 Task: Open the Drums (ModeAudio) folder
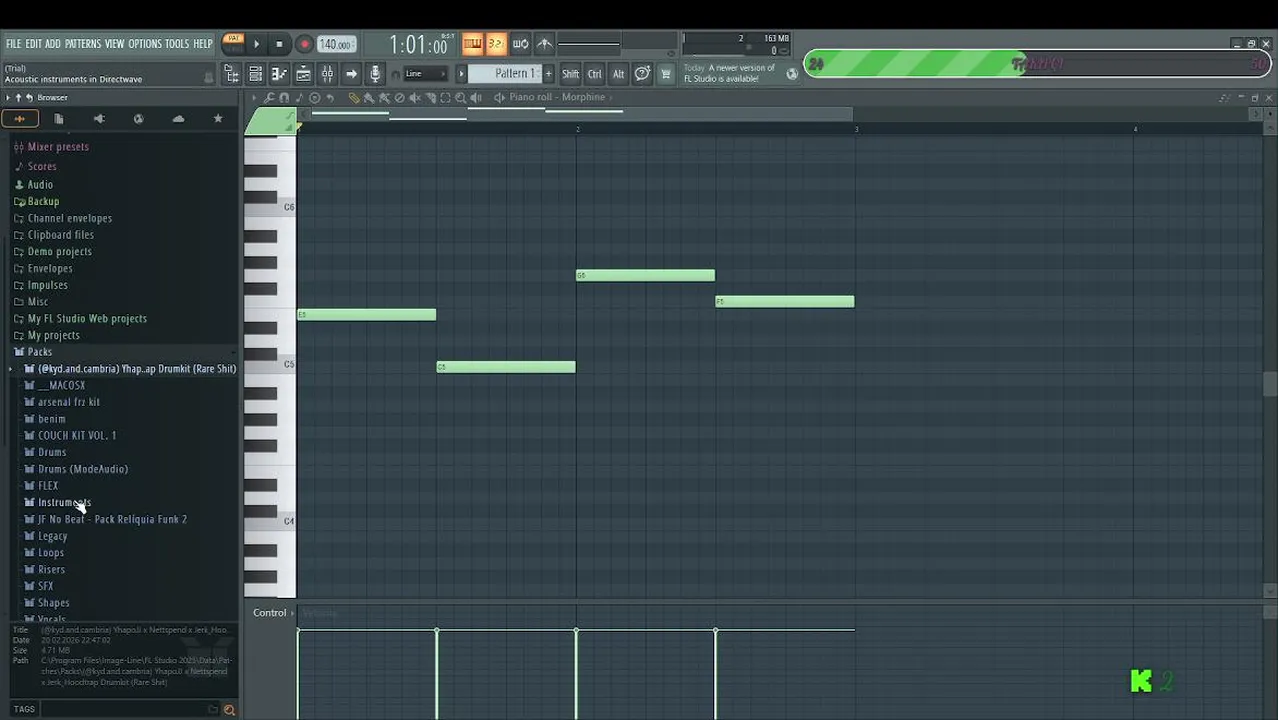[x=83, y=469]
